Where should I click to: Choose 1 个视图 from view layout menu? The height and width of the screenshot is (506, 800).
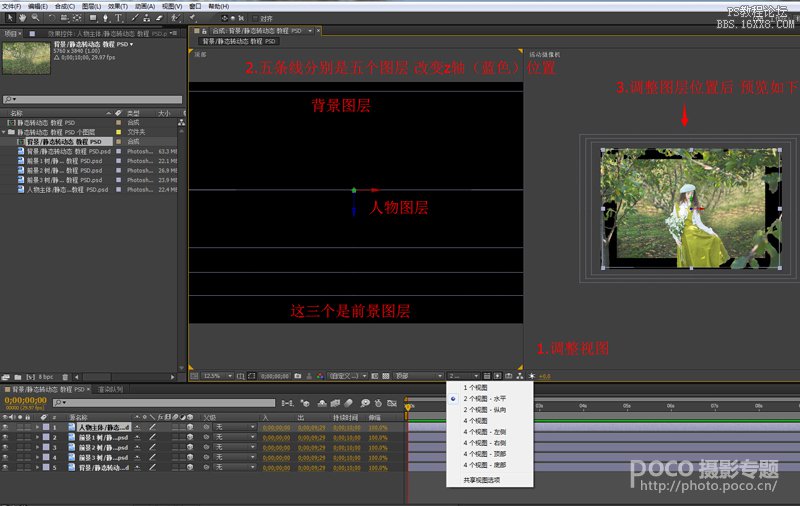[475, 388]
